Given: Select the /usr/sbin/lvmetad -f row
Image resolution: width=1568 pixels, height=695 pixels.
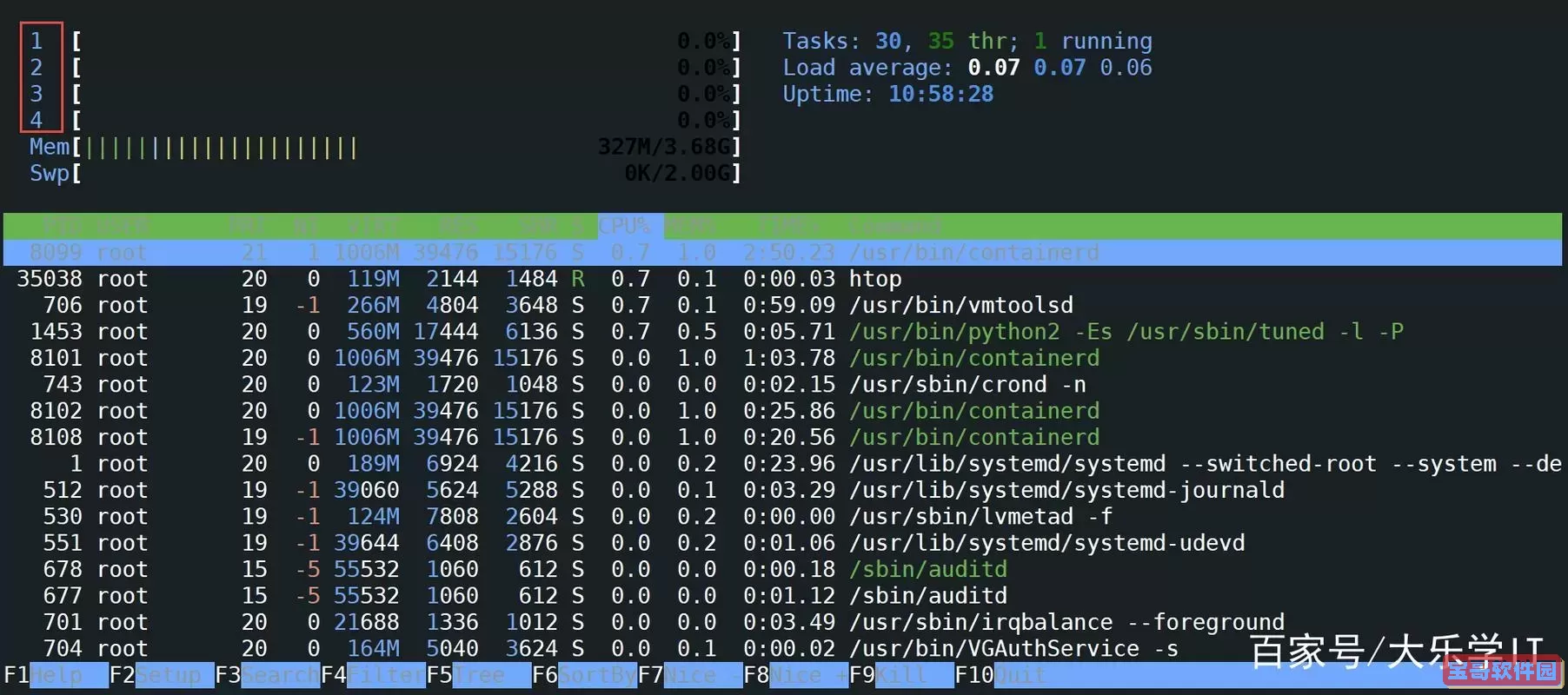Looking at the screenshot, I should pos(782,516).
